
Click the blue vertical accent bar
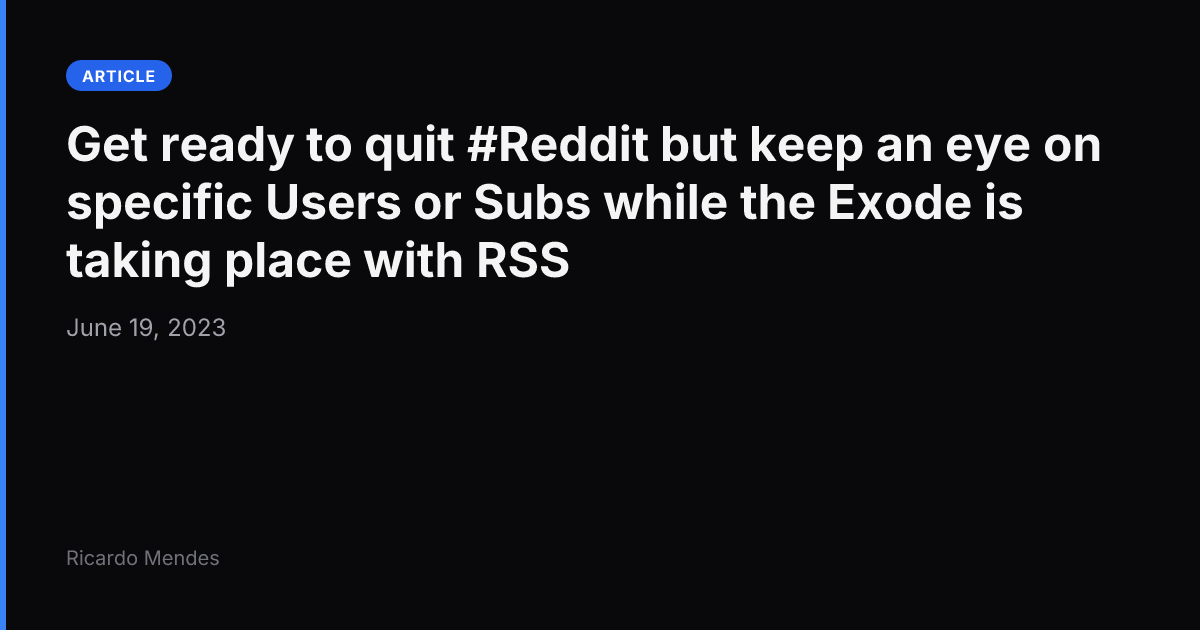tap(3, 315)
